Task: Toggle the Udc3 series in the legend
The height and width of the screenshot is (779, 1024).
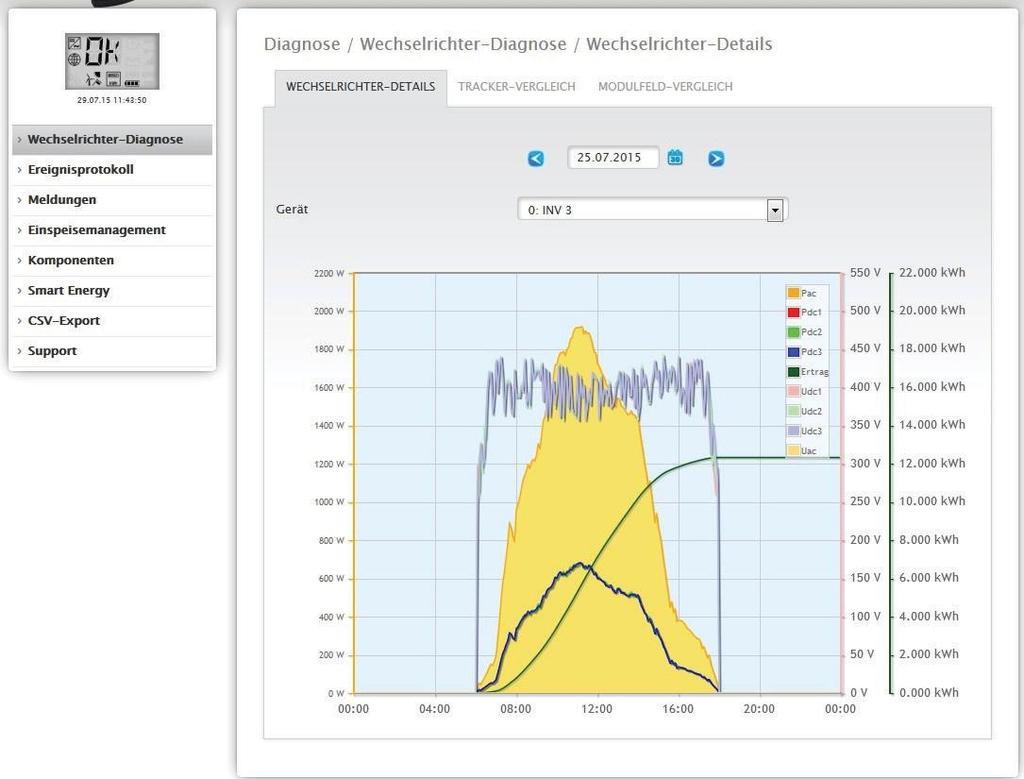Action: pos(805,431)
